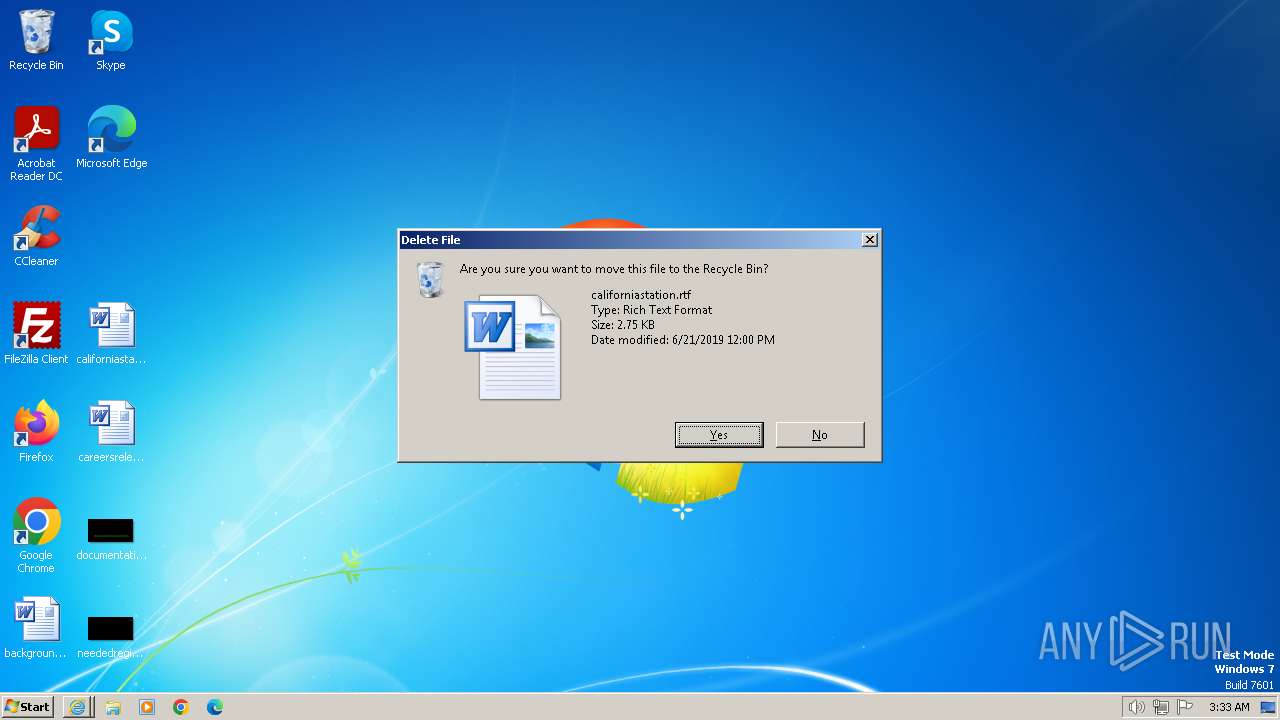
Task: Open the Action Center flag icon
Action: click(x=1186, y=707)
